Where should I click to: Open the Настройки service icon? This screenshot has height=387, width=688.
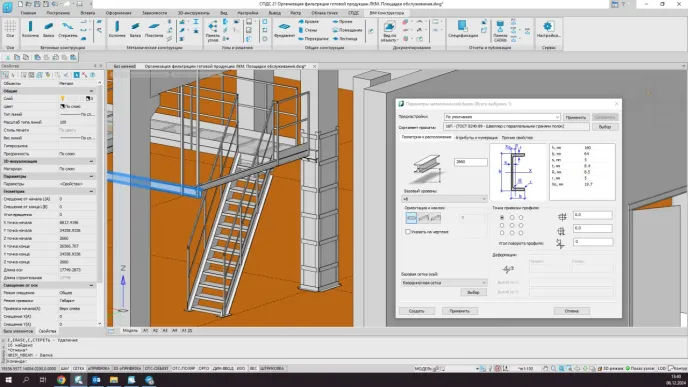point(548,29)
